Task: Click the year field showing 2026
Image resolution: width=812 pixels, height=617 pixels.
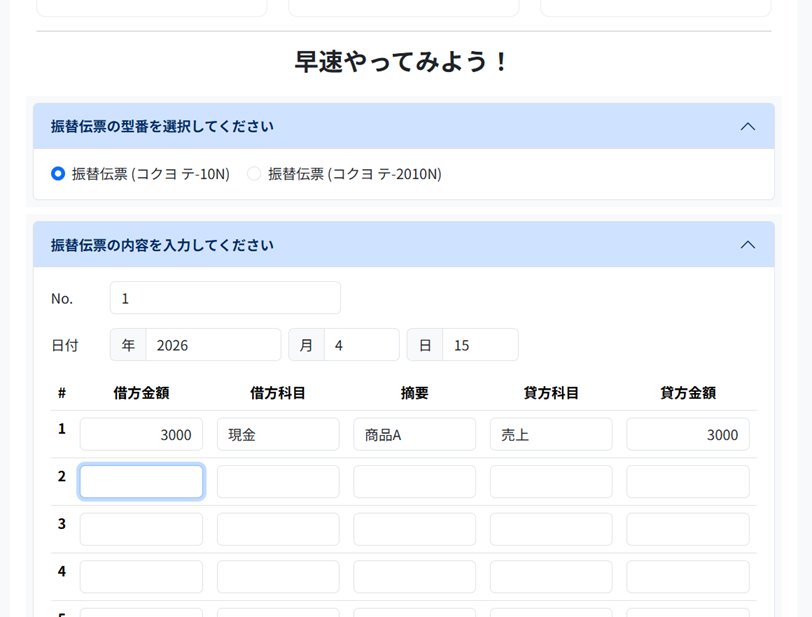Action: tap(213, 345)
